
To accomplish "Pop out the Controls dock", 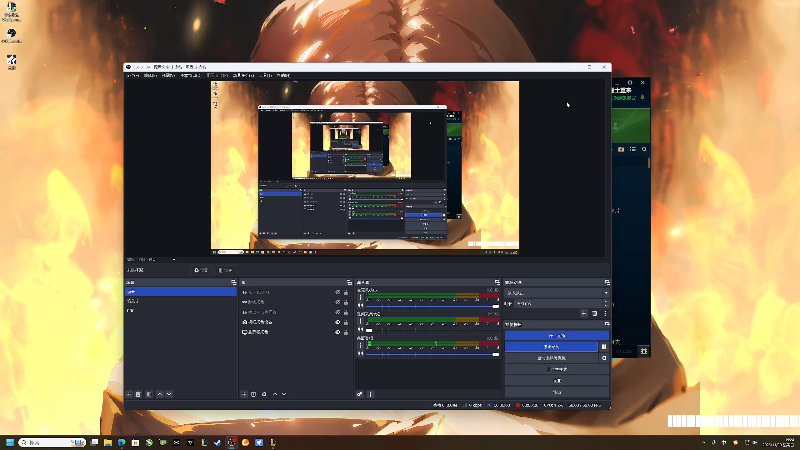I will pyautogui.click(x=607, y=324).
